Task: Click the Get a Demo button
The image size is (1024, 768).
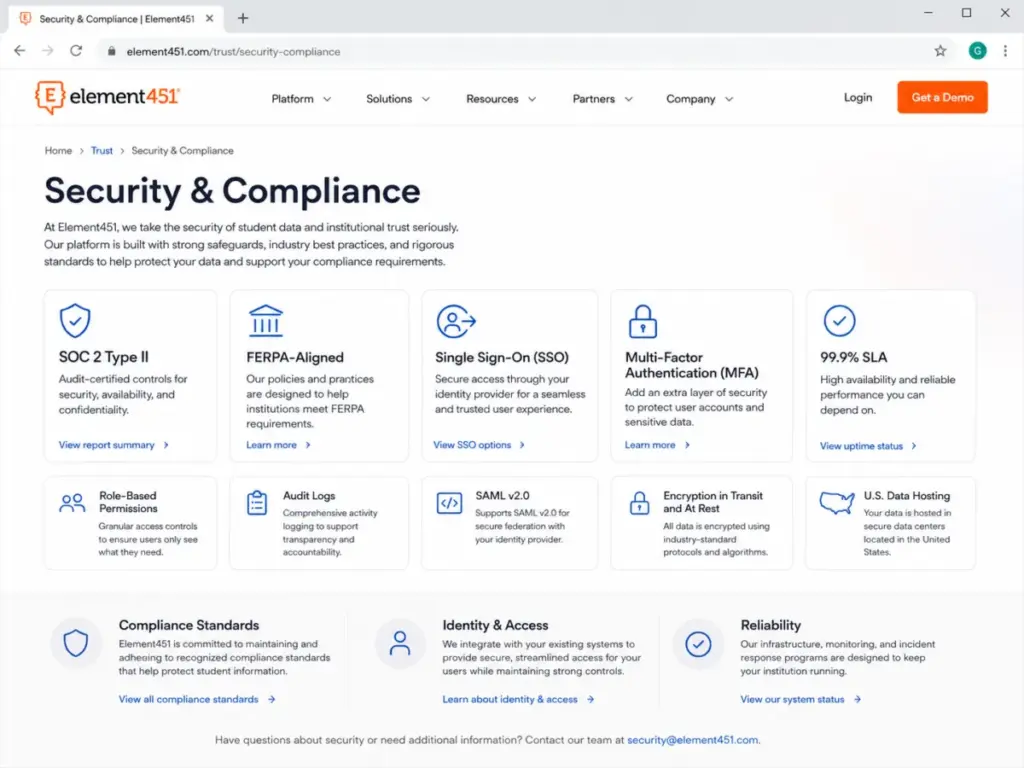Action: [x=942, y=97]
